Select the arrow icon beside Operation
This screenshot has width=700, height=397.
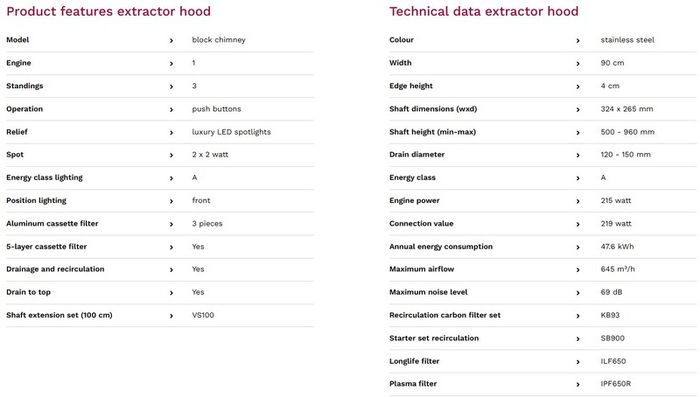pos(171,110)
